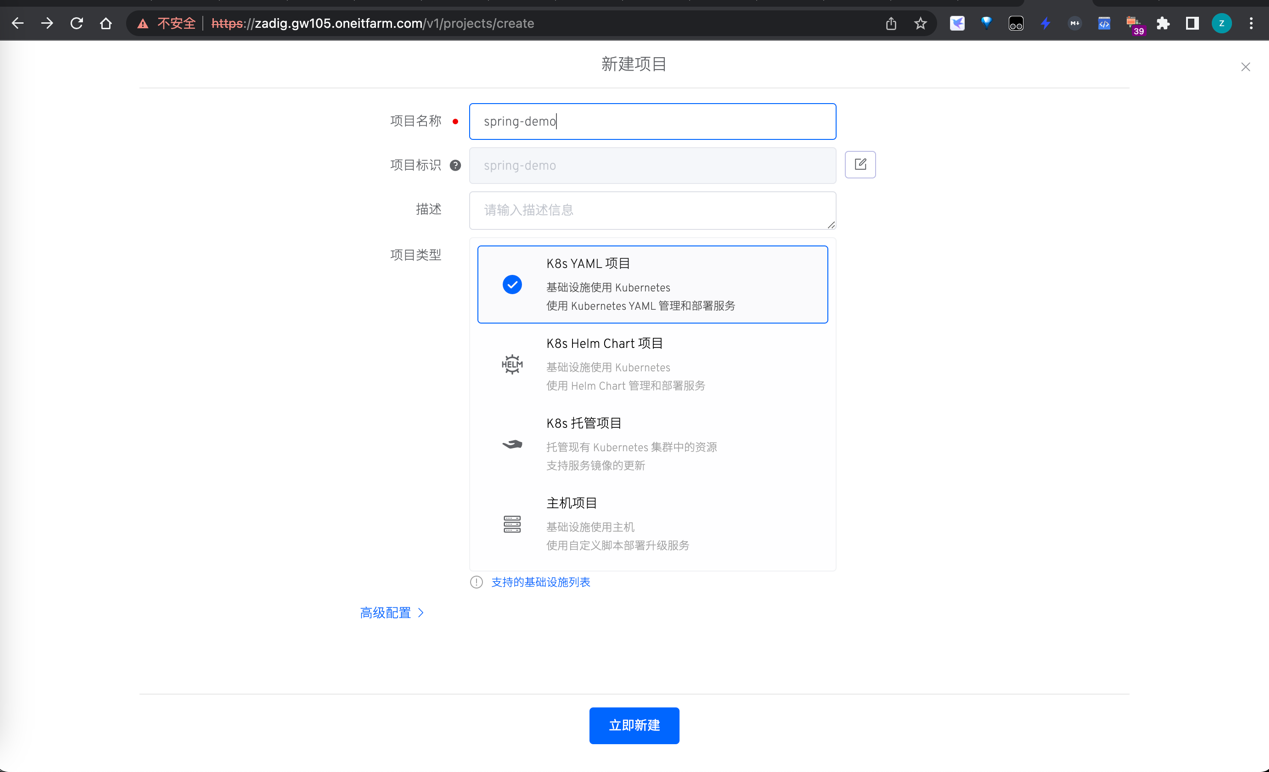Open the extension with badge 39
This screenshot has height=772, width=1269.
point(1134,25)
